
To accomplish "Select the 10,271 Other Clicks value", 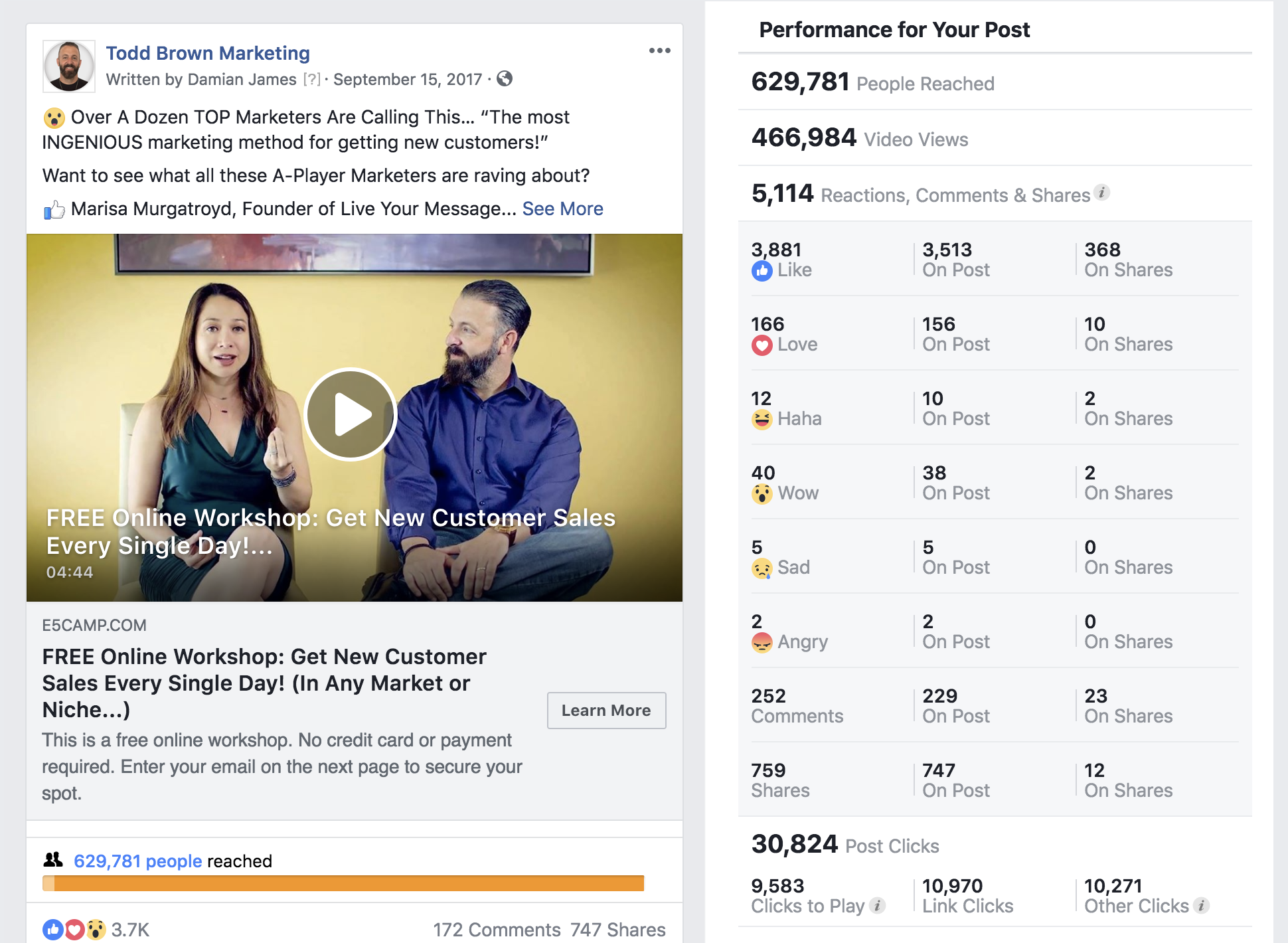I will (x=1113, y=886).
